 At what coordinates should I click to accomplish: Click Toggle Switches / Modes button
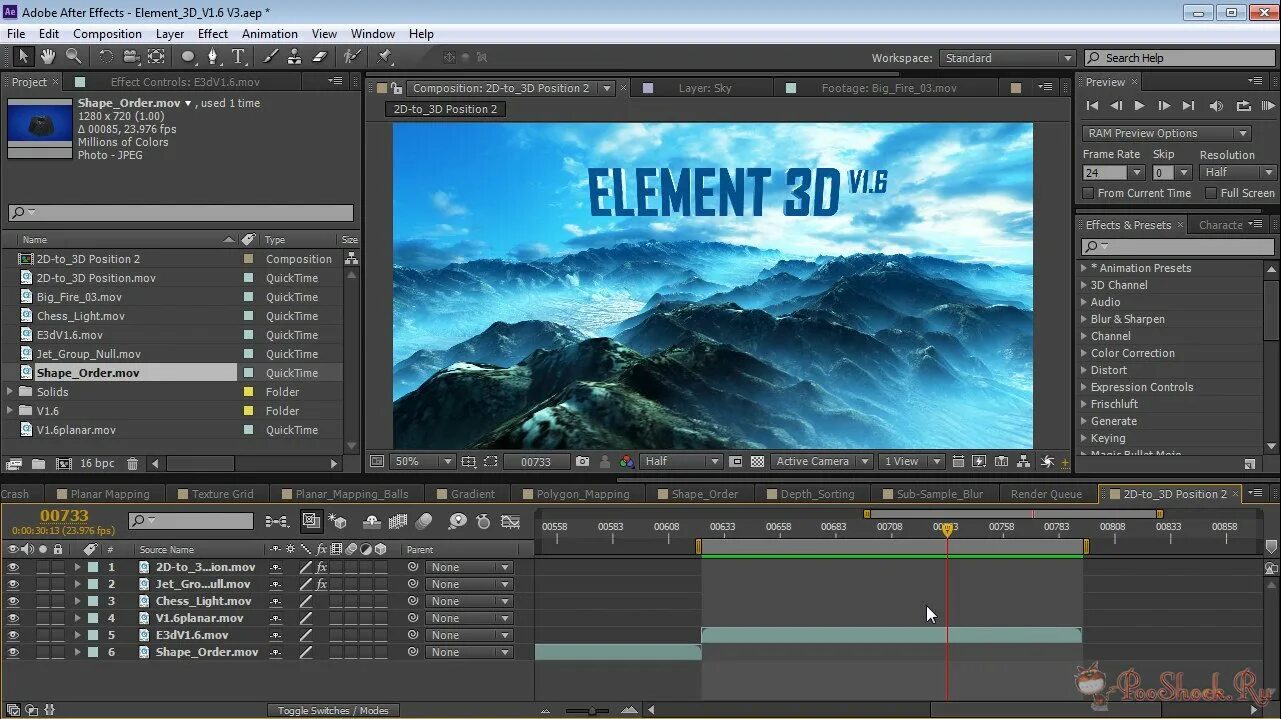point(333,710)
